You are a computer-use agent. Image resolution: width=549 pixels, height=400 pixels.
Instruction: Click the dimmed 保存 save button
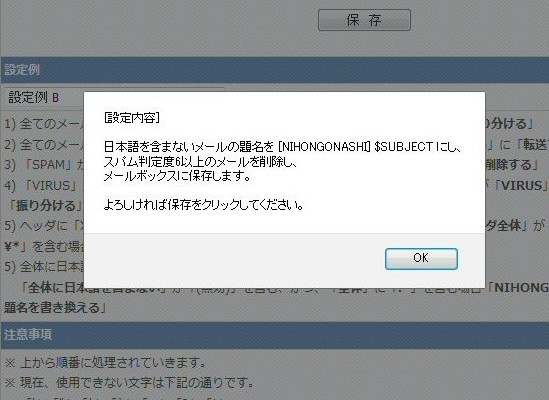[364, 20]
